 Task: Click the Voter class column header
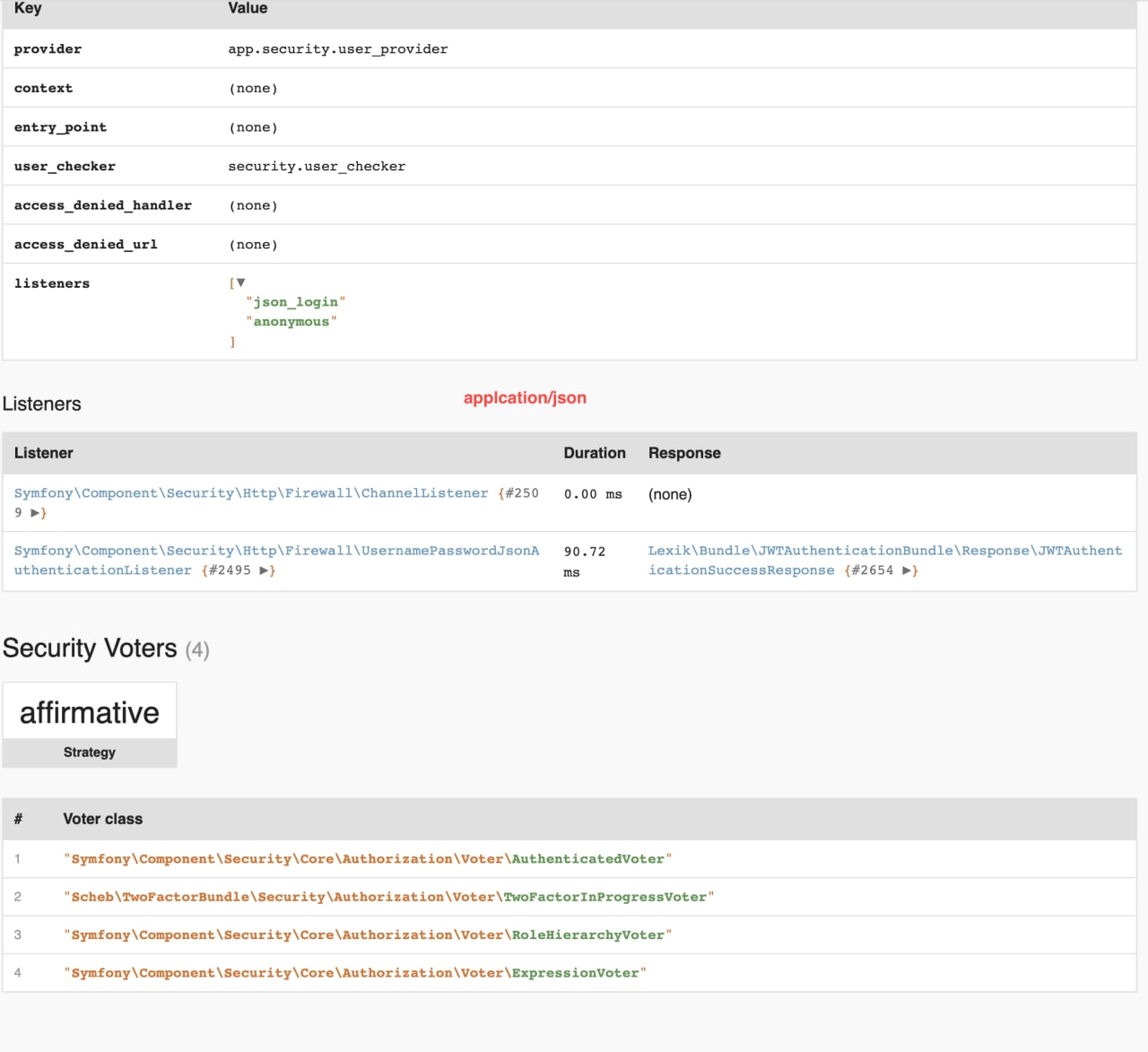102,819
